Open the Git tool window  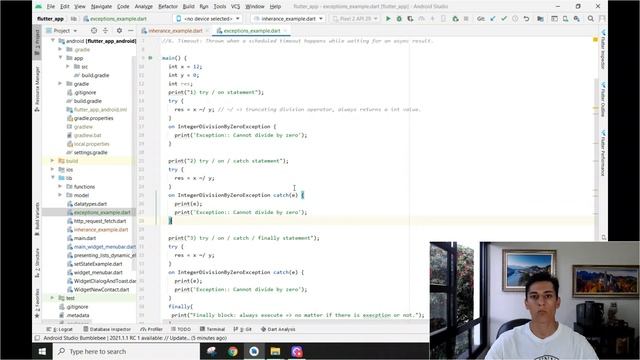242,329
